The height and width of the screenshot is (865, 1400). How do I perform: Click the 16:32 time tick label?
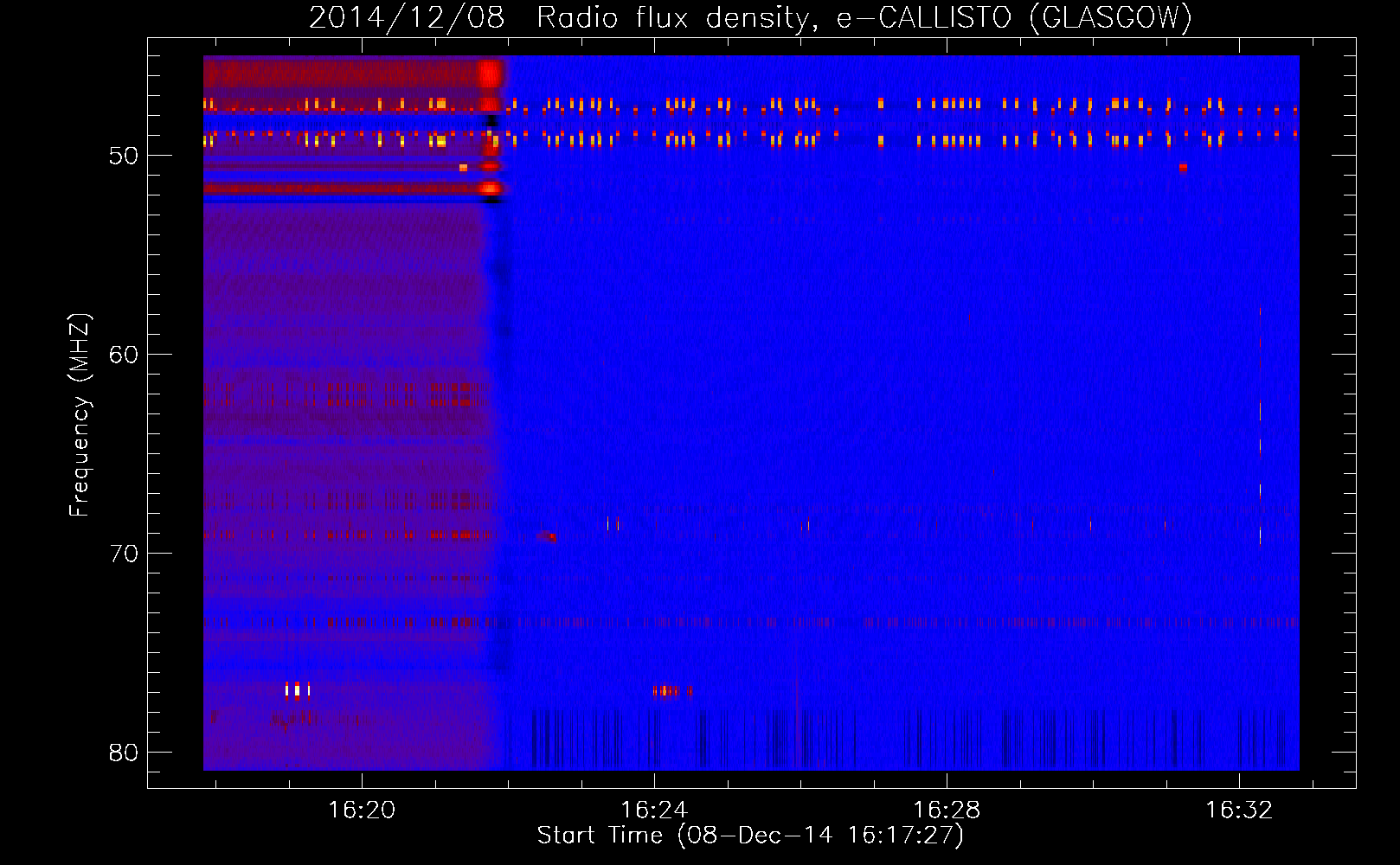1239,810
